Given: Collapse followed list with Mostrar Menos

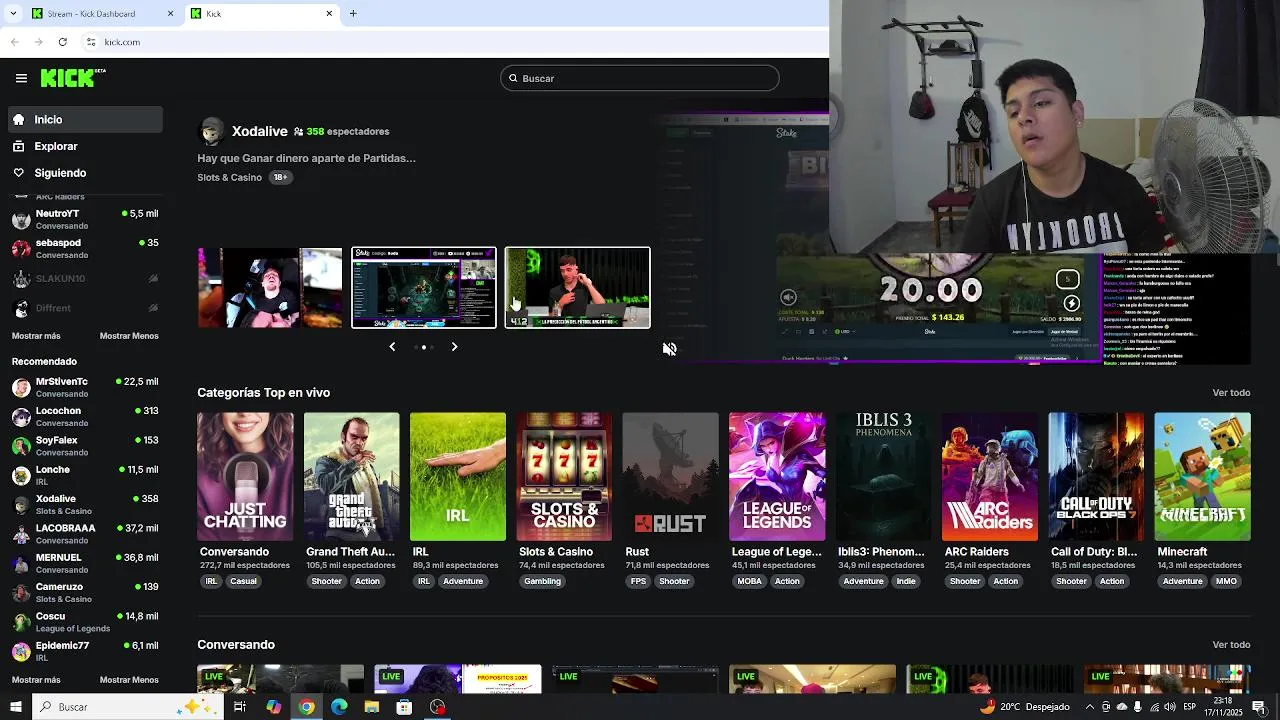Looking at the screenshot, I should point(129,336).
